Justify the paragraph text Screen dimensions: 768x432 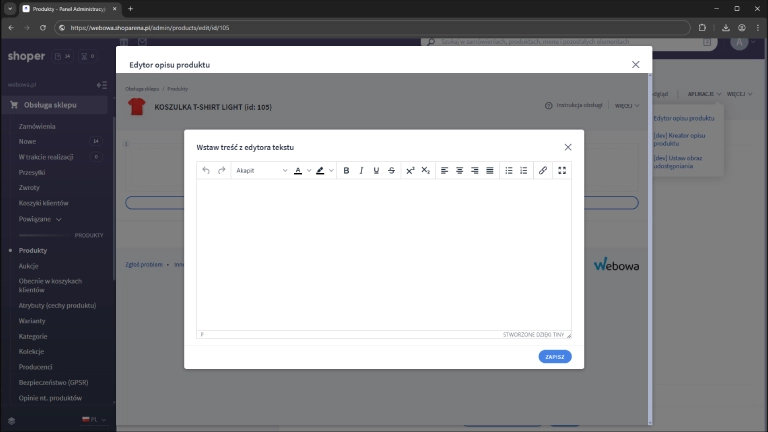click(489, 171)
